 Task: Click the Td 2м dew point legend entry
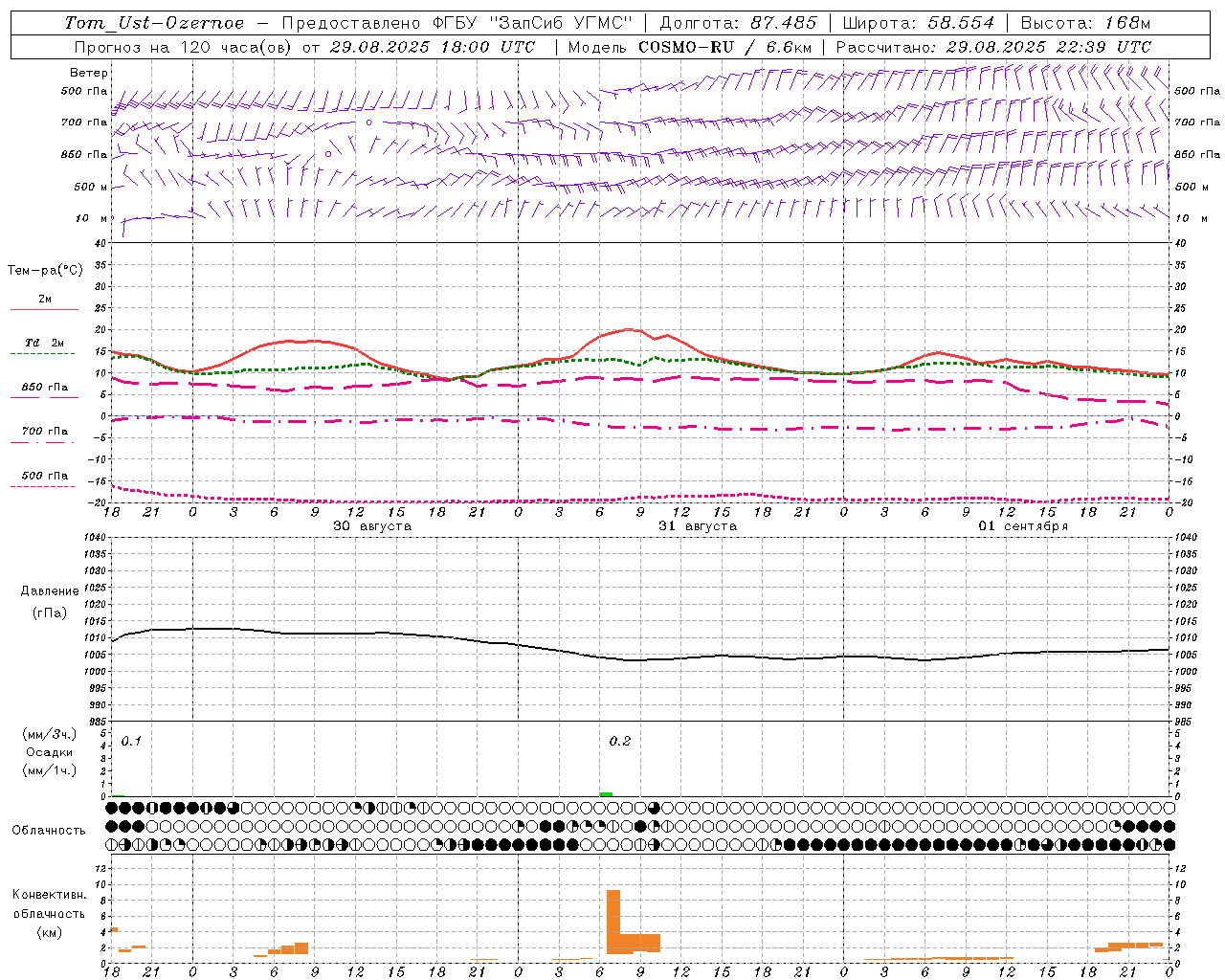coord(44,346)
